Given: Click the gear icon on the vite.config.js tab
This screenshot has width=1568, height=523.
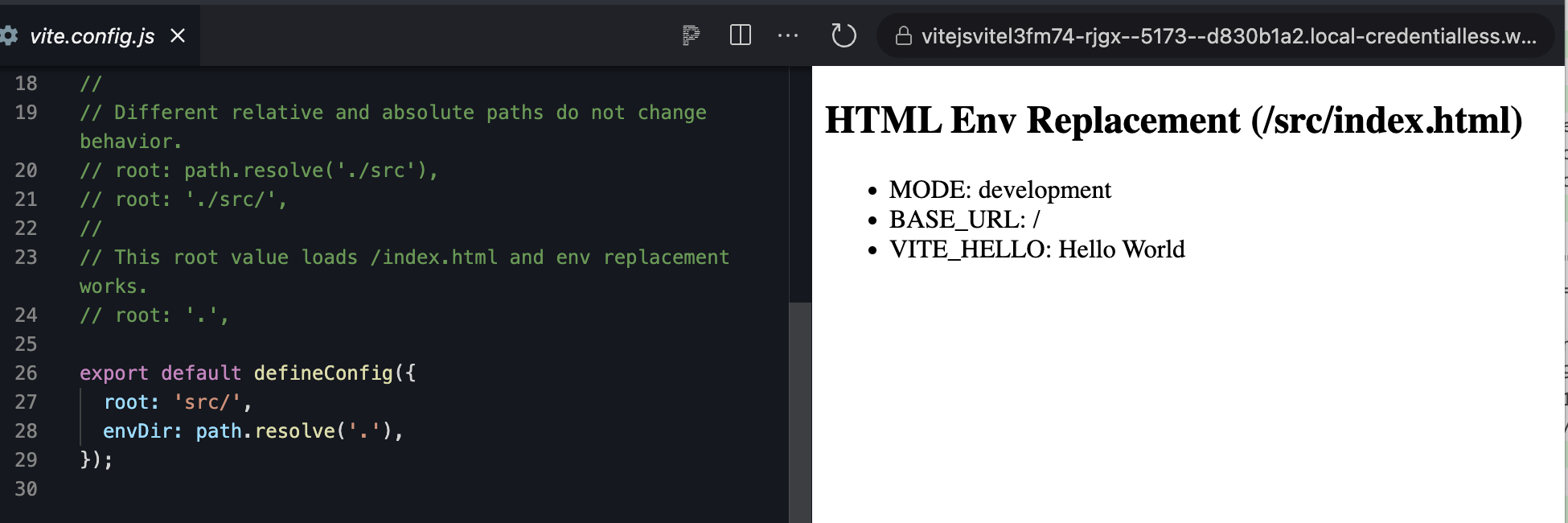Looking at the screenshot, I should 10,35.
